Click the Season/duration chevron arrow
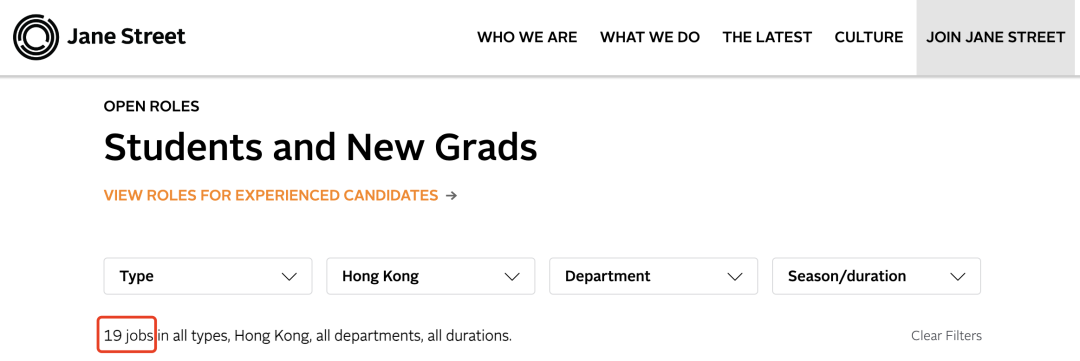Screen dimensions: 1080x361 tap(957, 277)
